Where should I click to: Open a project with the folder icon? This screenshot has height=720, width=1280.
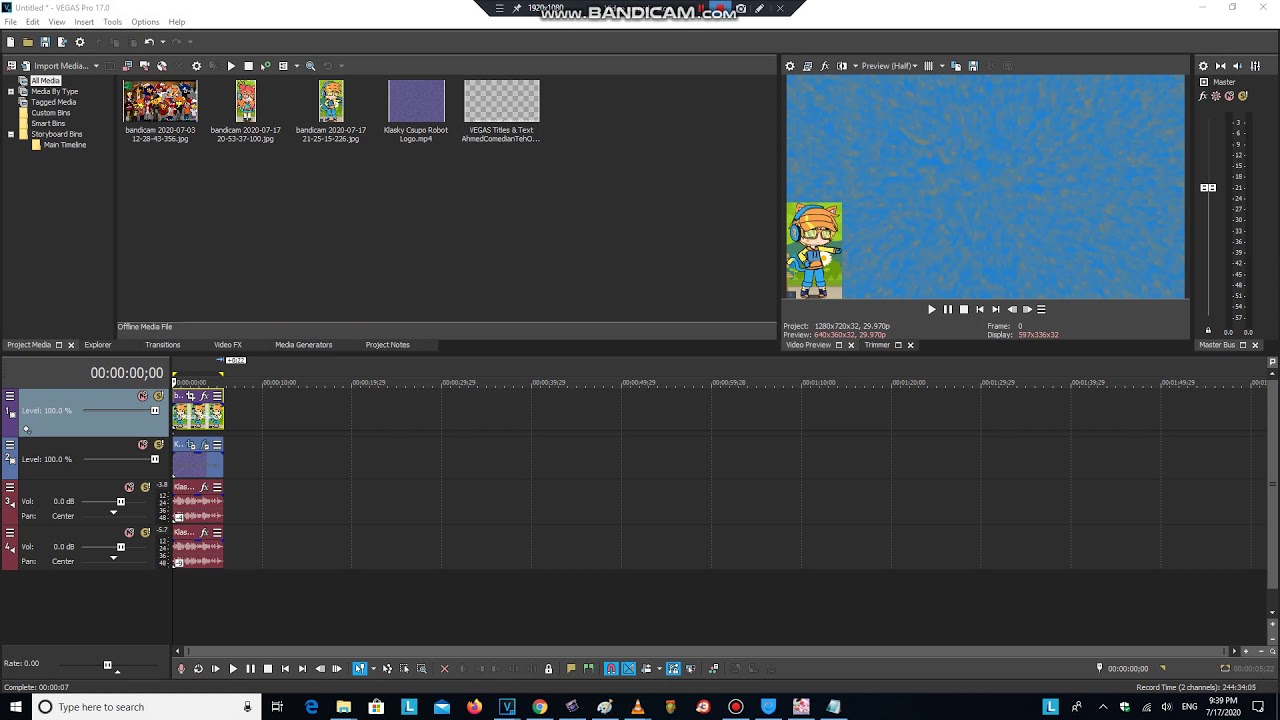tap(28, 42)
